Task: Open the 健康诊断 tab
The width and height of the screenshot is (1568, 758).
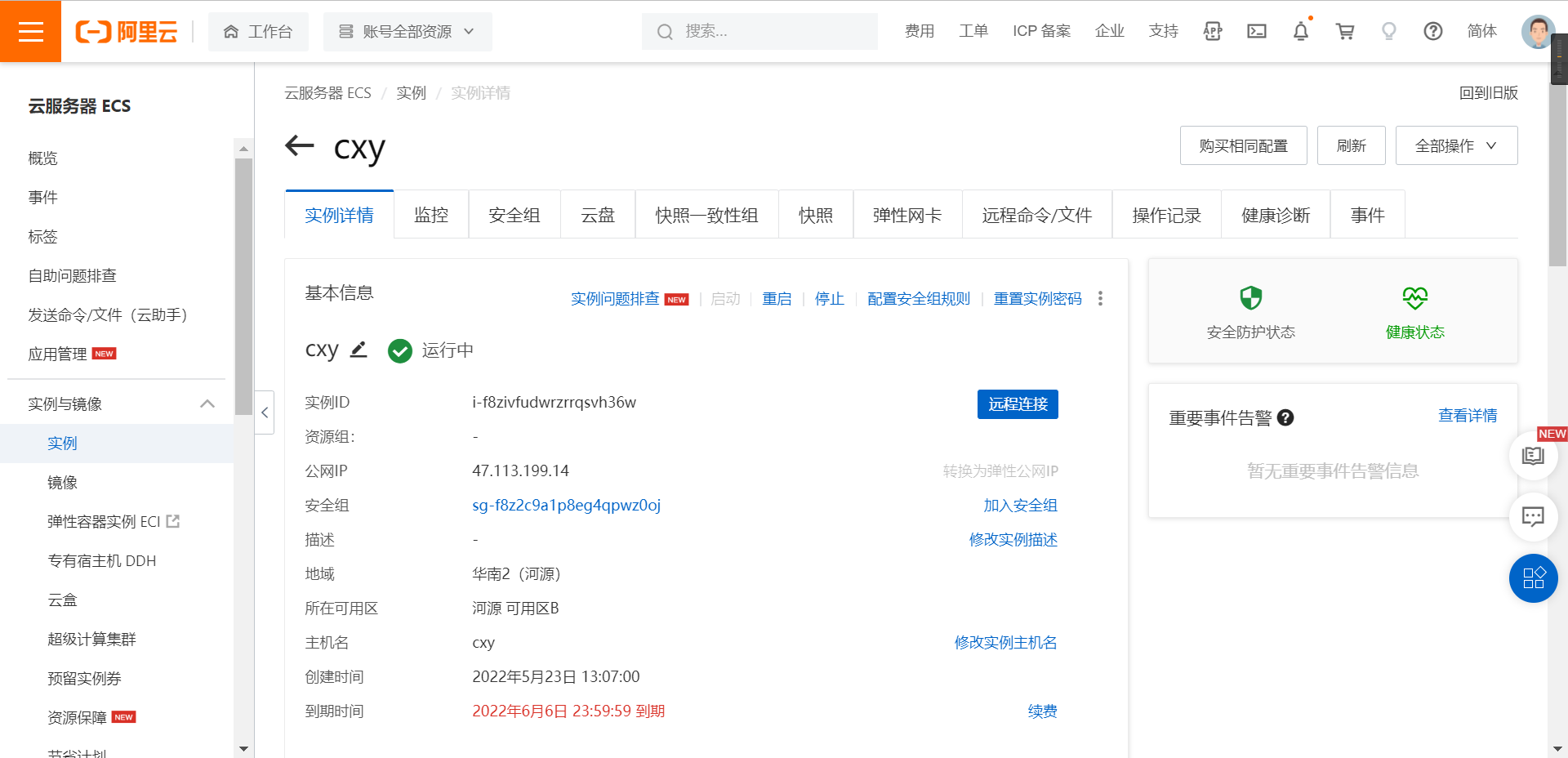Action: 1276,215
